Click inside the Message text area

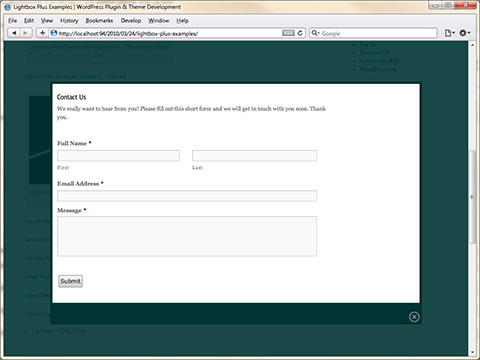click(x=187, y=236)
